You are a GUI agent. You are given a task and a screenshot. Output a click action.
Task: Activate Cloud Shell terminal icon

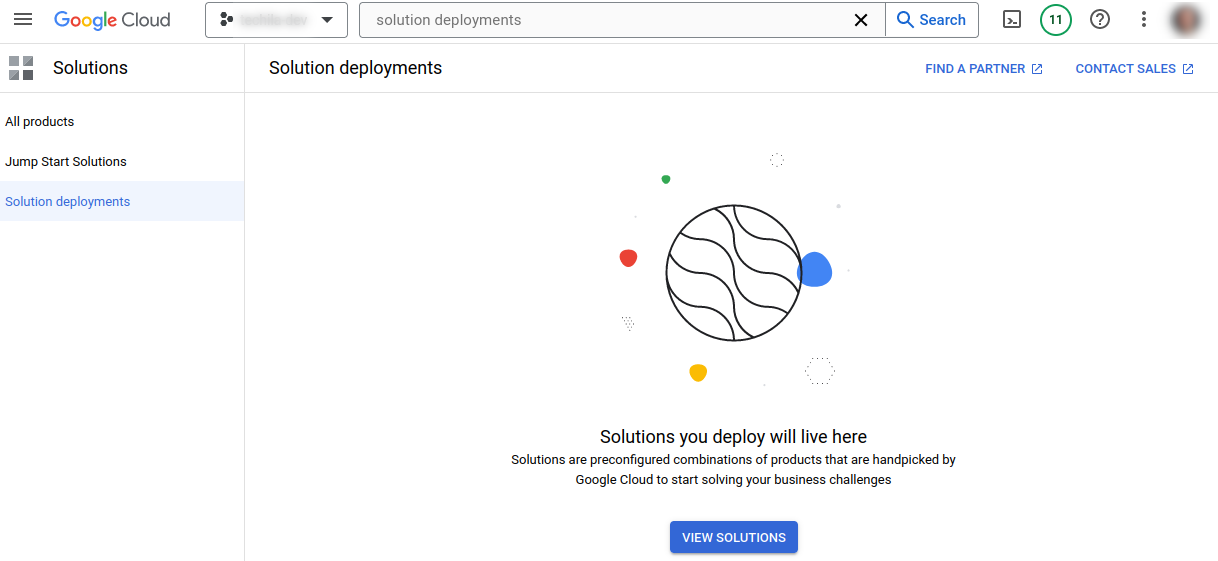coord(1012,20)
